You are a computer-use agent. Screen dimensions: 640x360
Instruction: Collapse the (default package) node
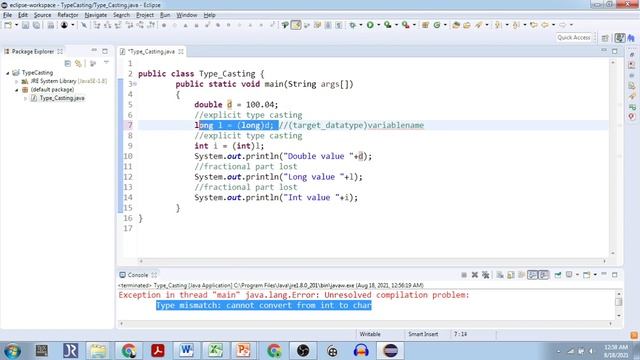coord(17,90)
